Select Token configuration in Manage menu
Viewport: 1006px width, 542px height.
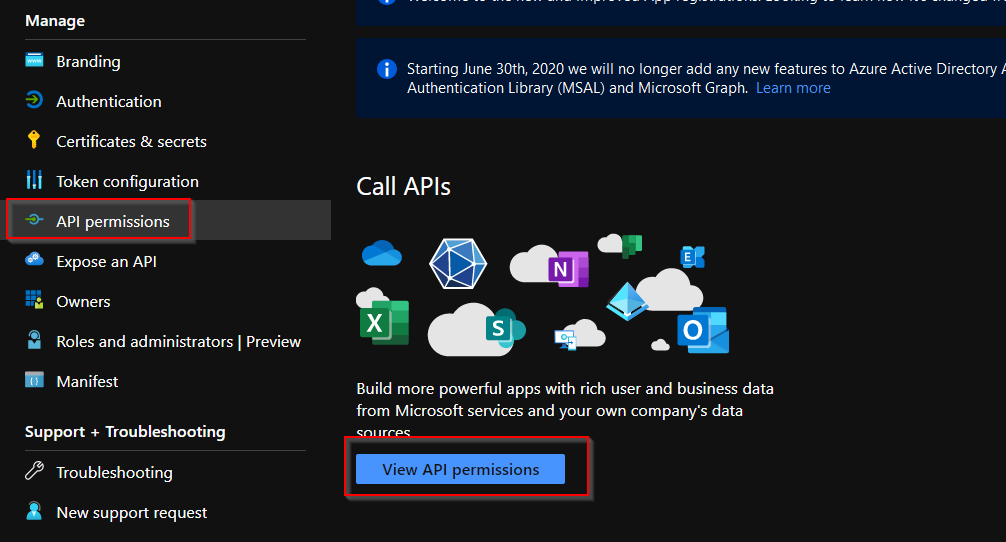[127, 181]
